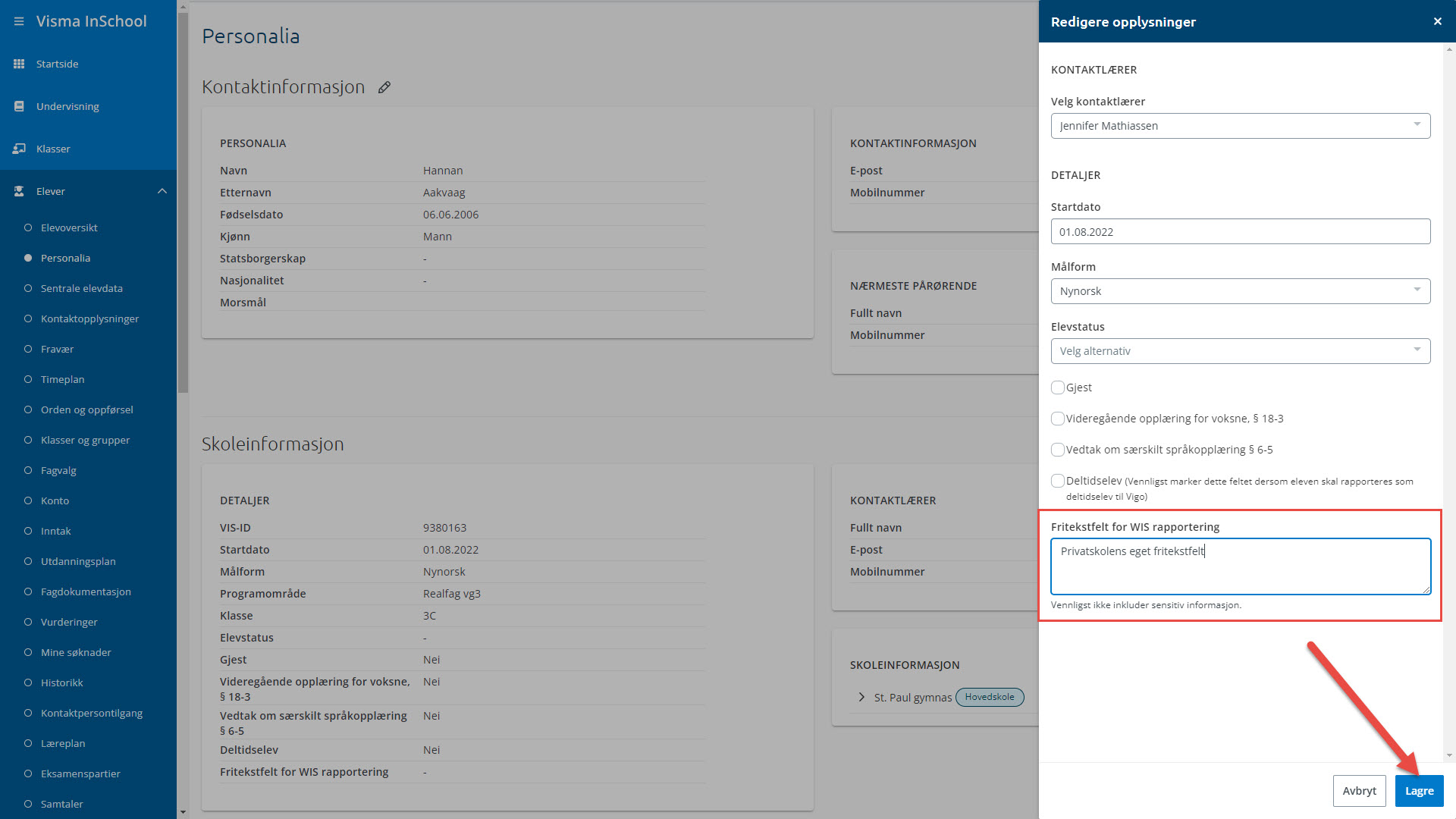Open Læreplan in sidebar

tap(63, 743)
